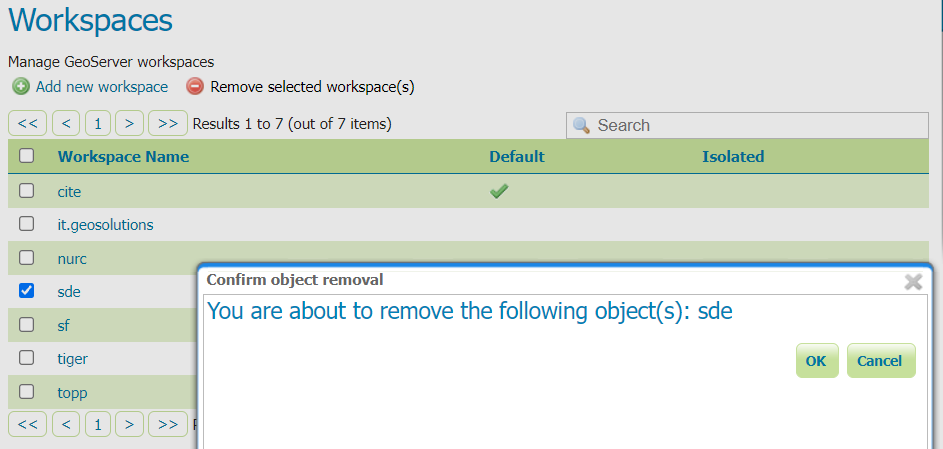
Task: Sort by Isolated column header
Action: click(732, 156)
